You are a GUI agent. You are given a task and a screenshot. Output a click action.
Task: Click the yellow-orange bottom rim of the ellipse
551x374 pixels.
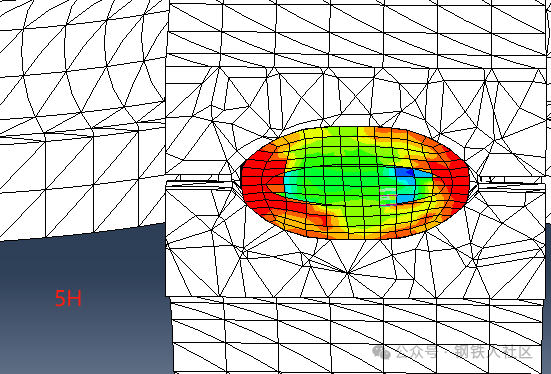358,232
